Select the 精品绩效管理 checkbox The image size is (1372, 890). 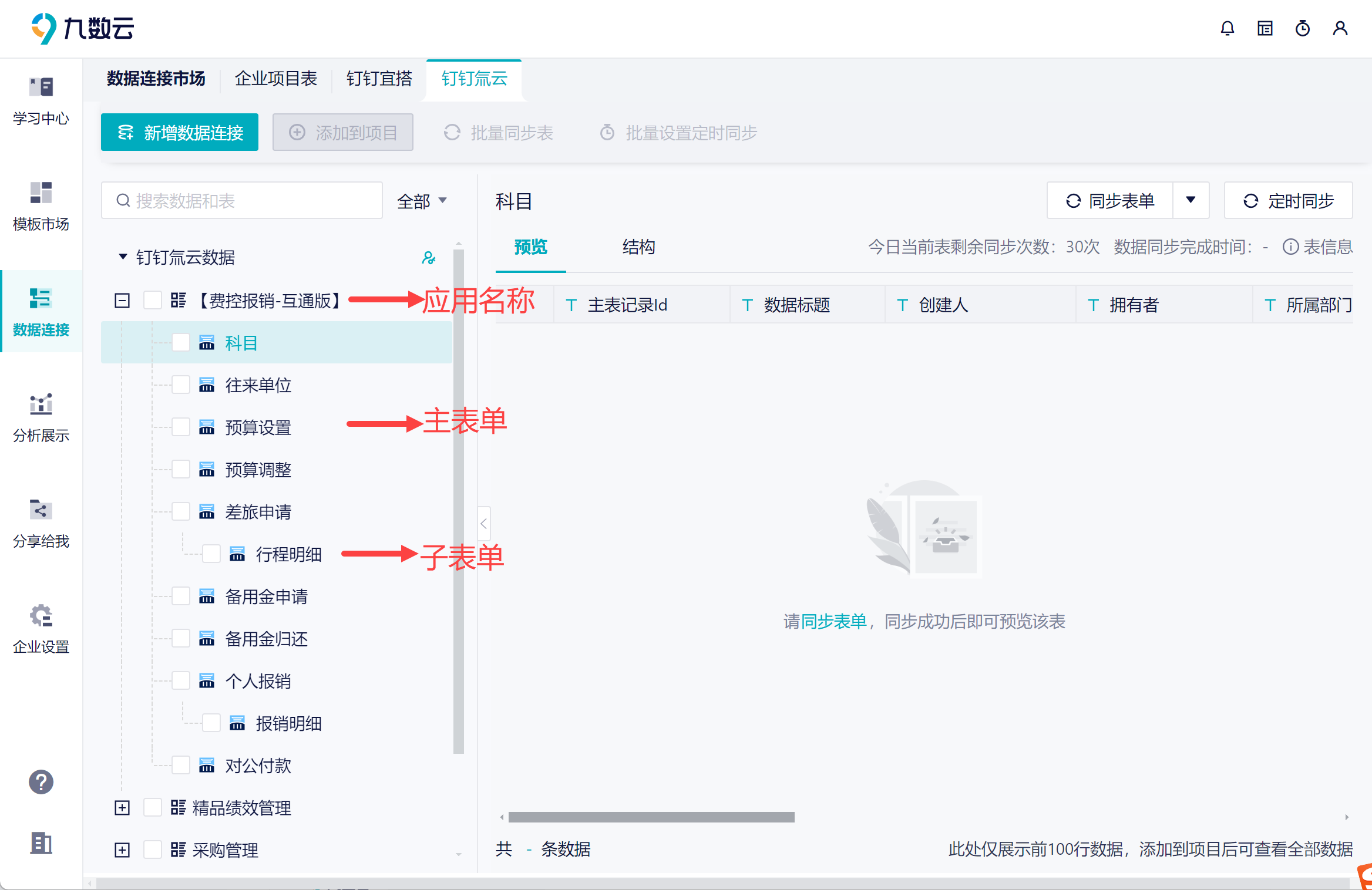click(153, 808)
